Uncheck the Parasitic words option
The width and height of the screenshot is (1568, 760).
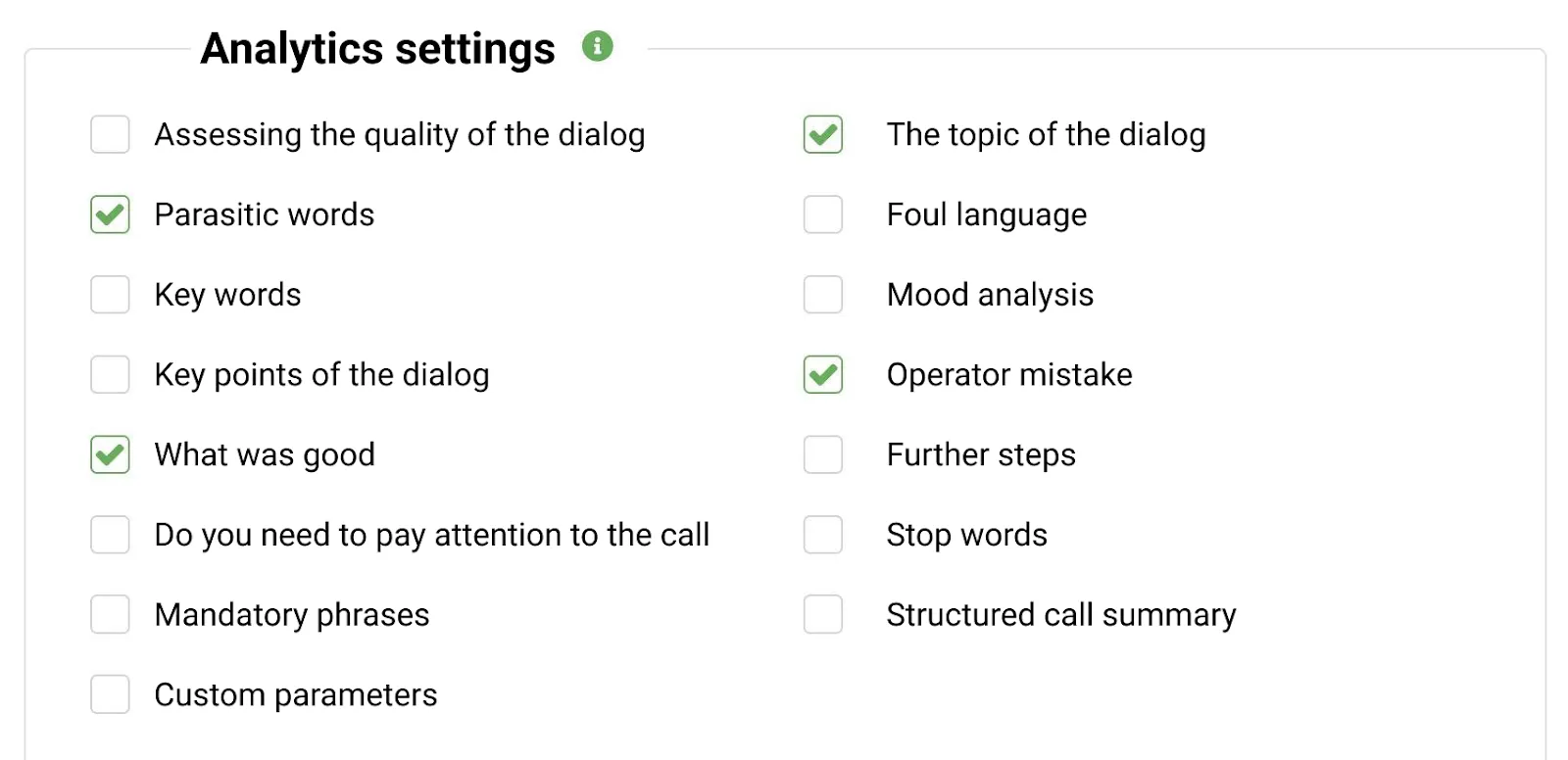(x=110, y=214)
